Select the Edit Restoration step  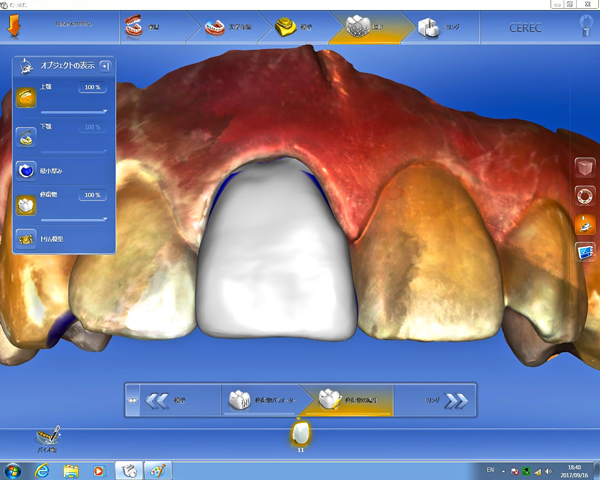click(348, 400)
